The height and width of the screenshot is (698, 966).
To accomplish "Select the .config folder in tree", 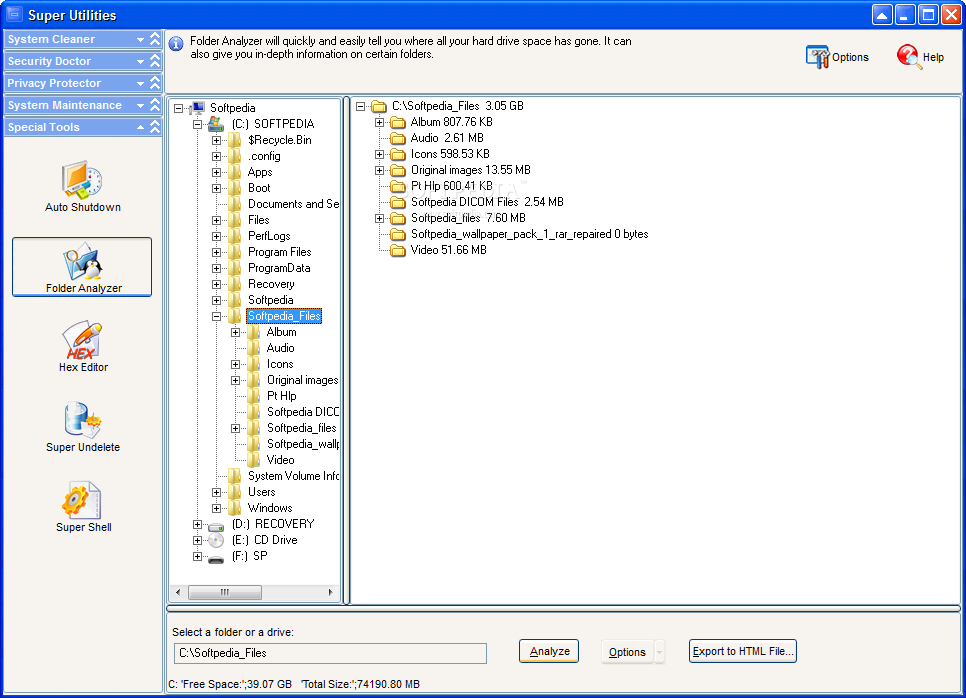I will [x=264, y=156].
